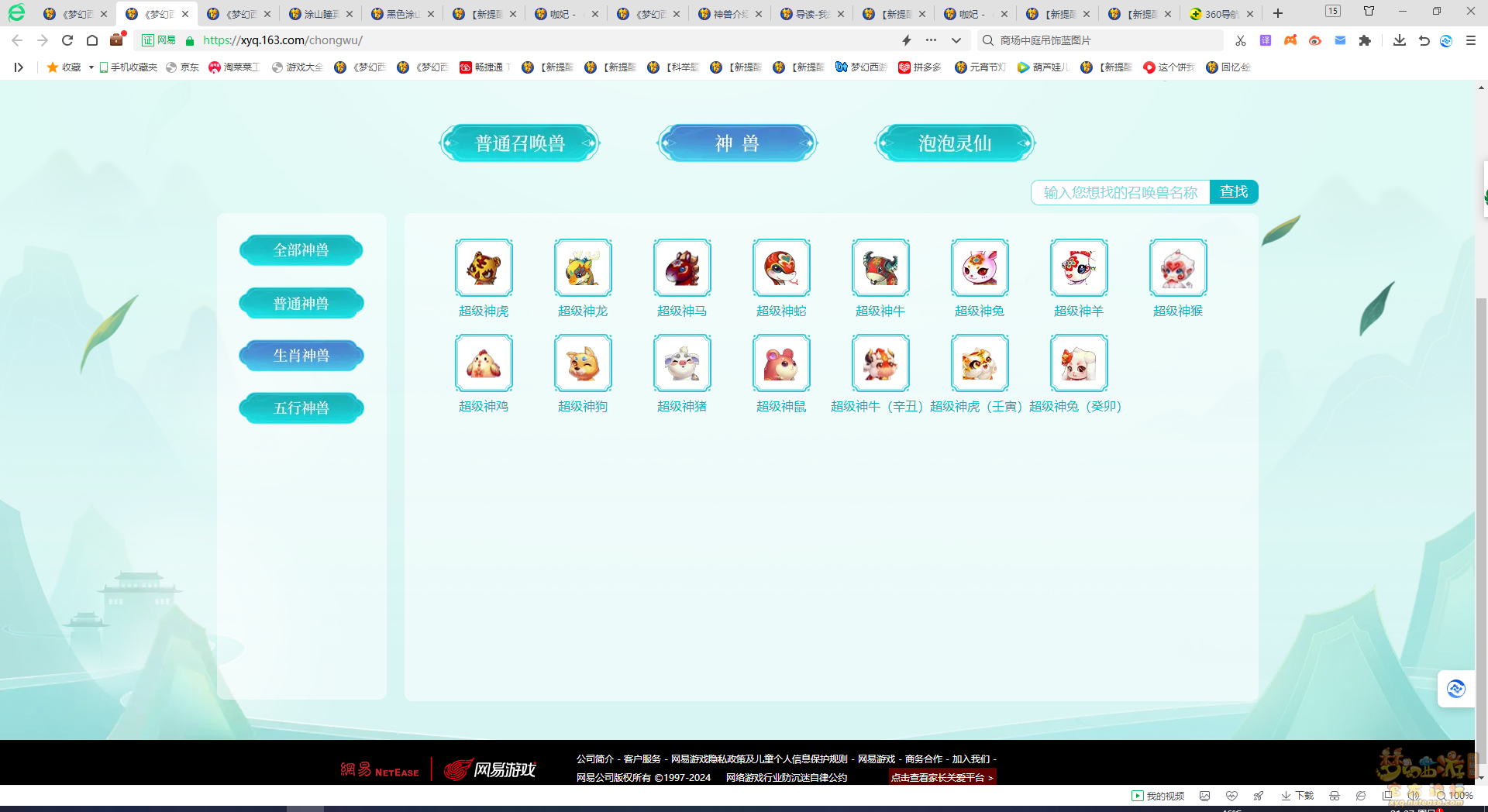Filter by 五行神兽 category
The image size is (1488, 812).
point(301,408)
